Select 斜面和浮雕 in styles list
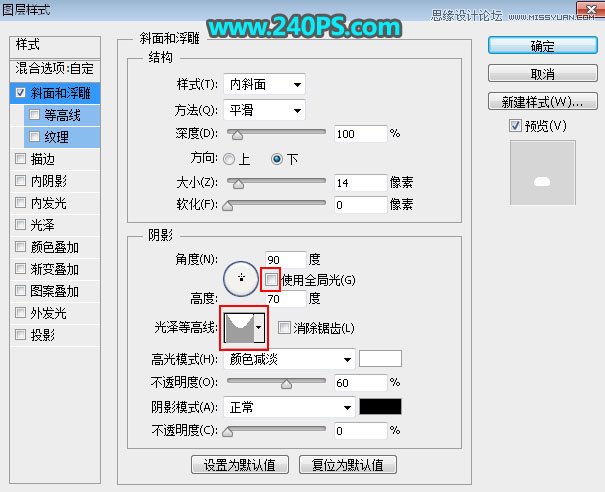Image resolution: width=605 pixels, height=492 pixels. click(x=60, y=93)
